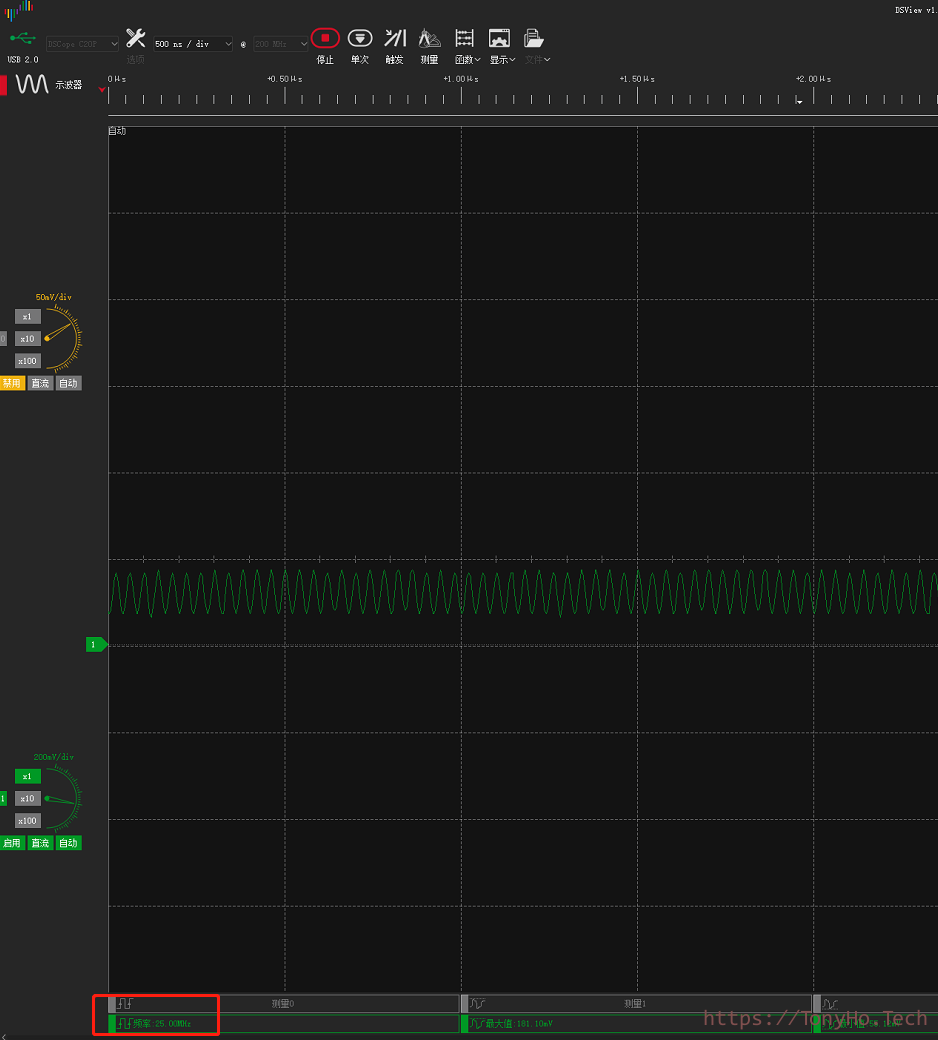
Task: Click the green 200mV/div voltage dial
Action: tap(62, 799)
